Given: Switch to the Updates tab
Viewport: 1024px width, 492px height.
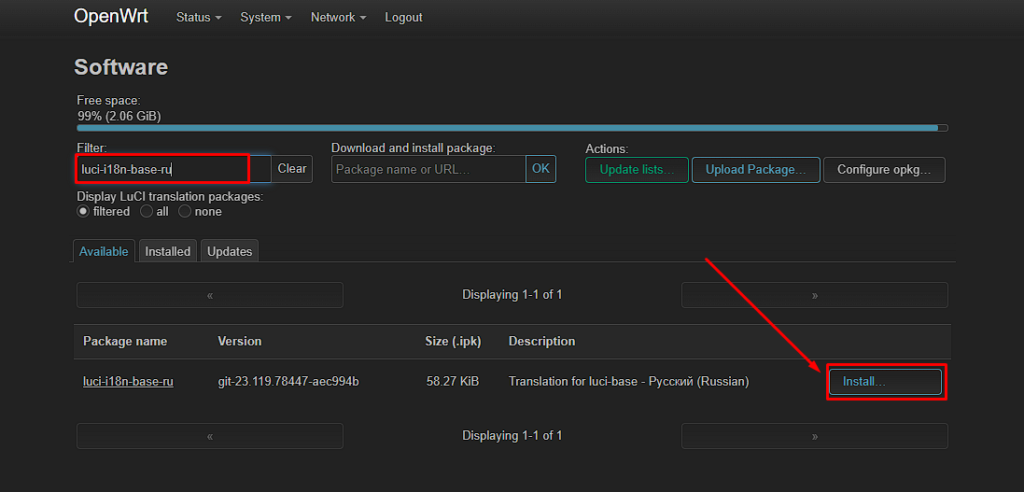Looking at the screenshot, I should 230,252.
